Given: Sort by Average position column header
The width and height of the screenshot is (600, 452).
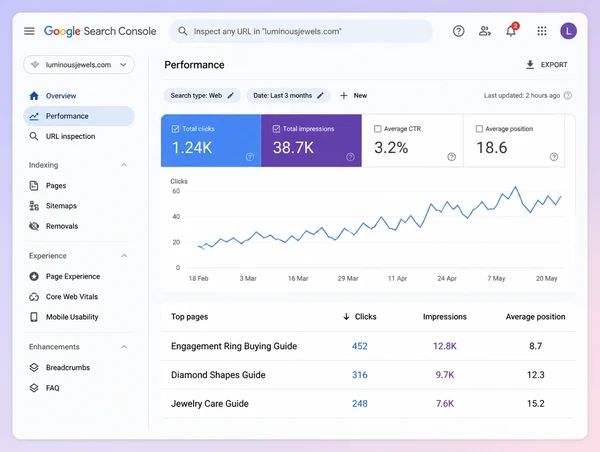Looking at the screenshot, I should [535, 317].
